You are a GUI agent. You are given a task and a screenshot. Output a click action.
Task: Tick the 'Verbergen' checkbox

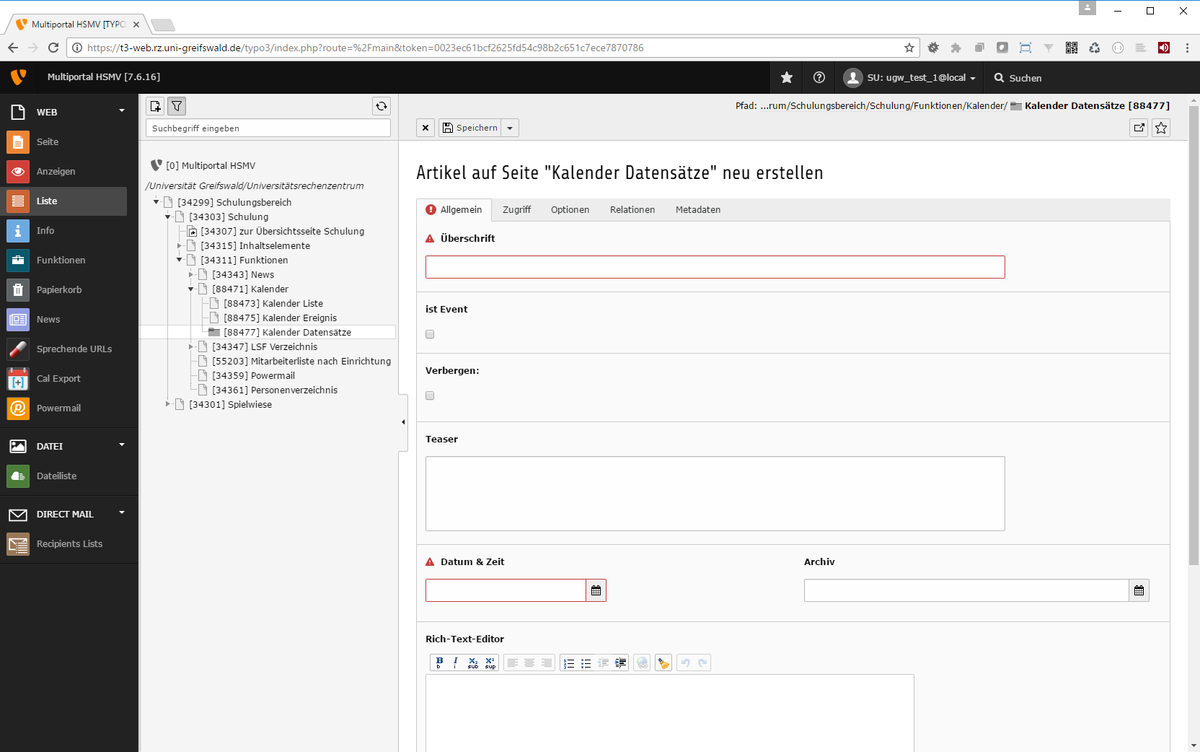430,396
